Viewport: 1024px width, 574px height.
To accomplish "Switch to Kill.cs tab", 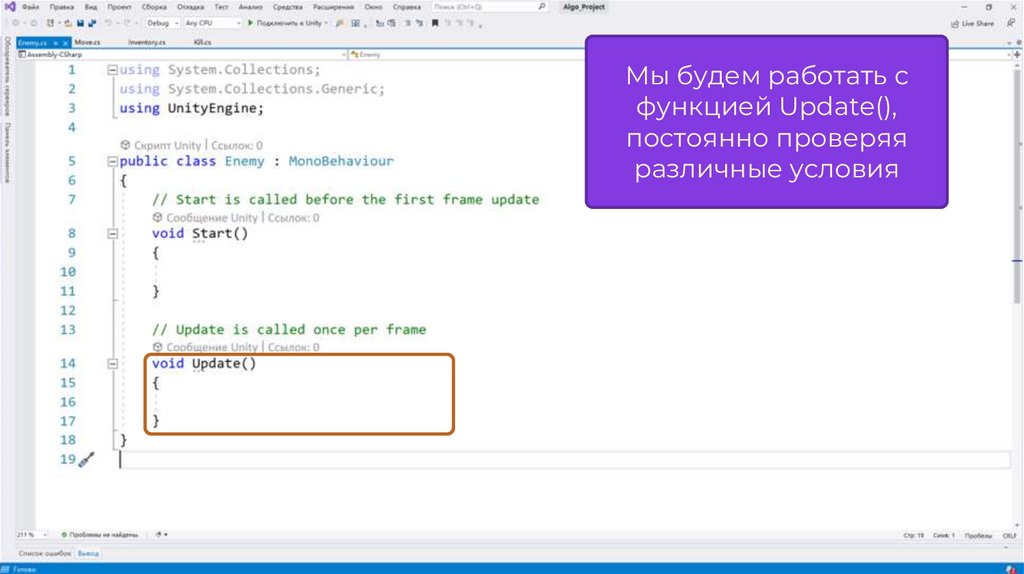I will (202, 42).
